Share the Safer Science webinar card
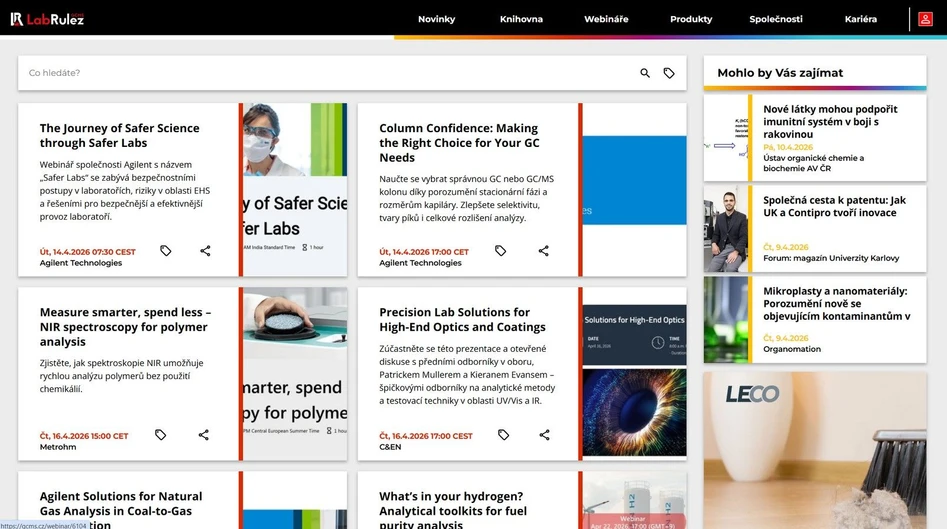The image size is (947, 529). 205,251
